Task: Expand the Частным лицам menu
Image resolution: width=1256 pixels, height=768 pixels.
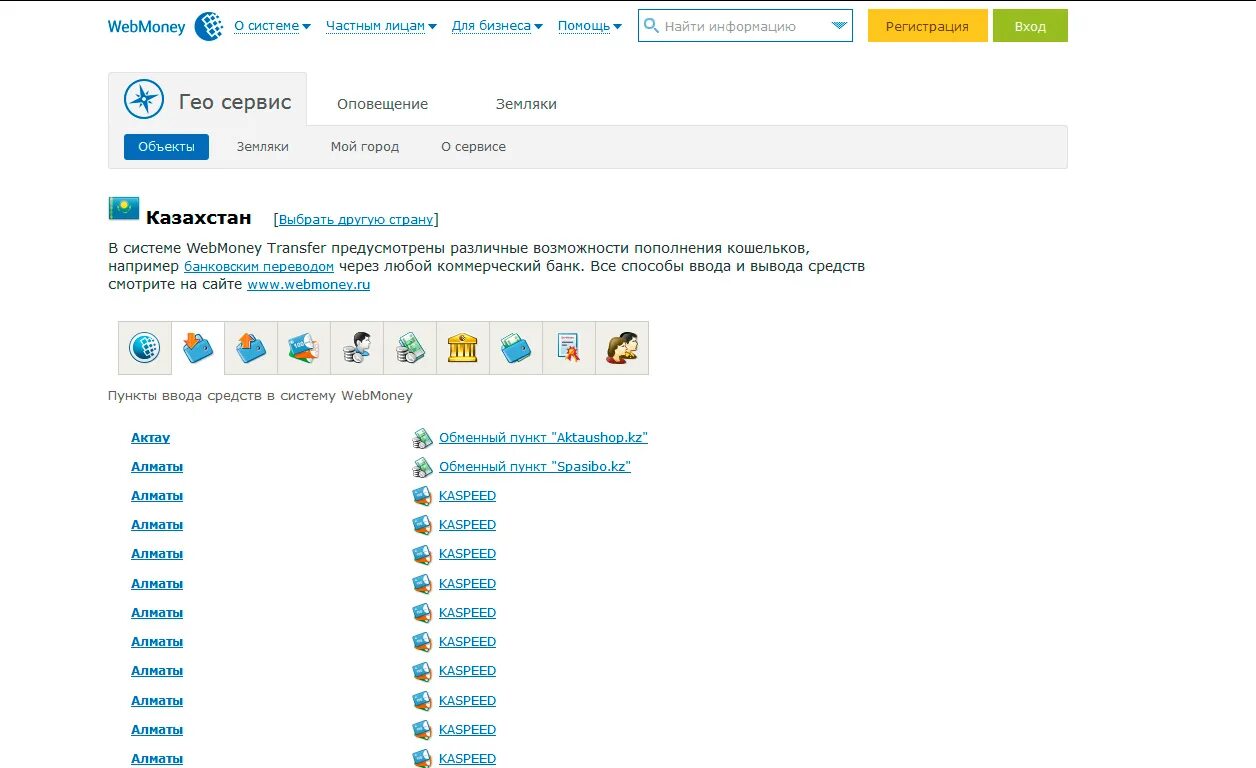Action: coord(381,26)
